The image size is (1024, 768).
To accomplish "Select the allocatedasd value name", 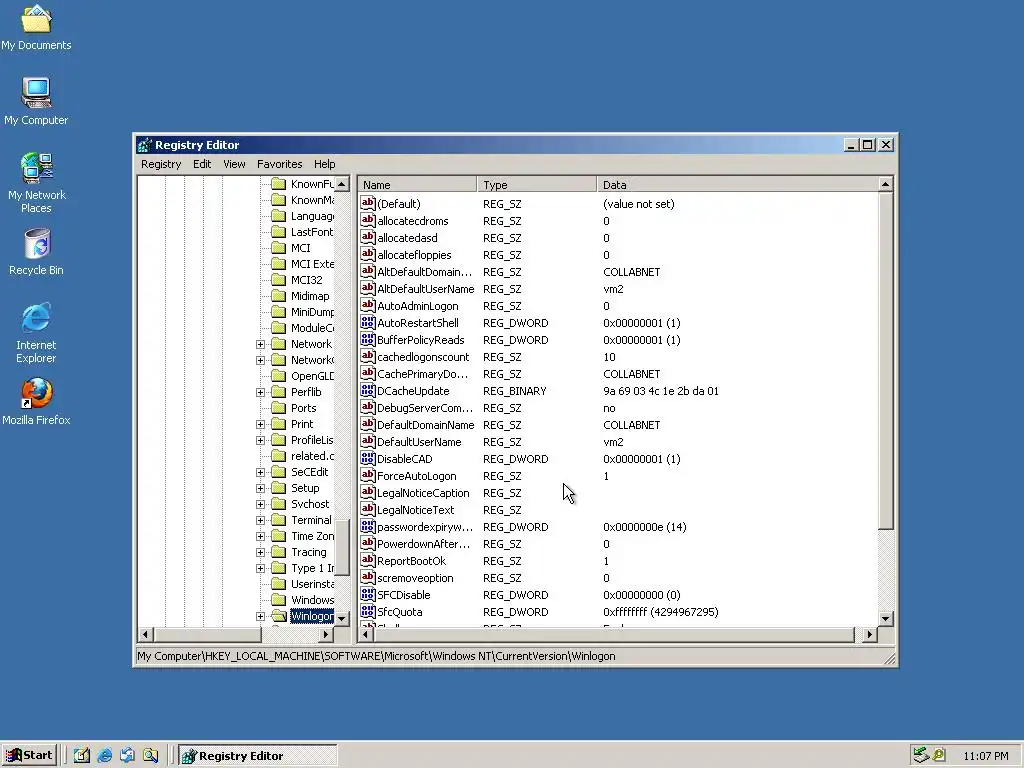I will click(x=408, y=238).
